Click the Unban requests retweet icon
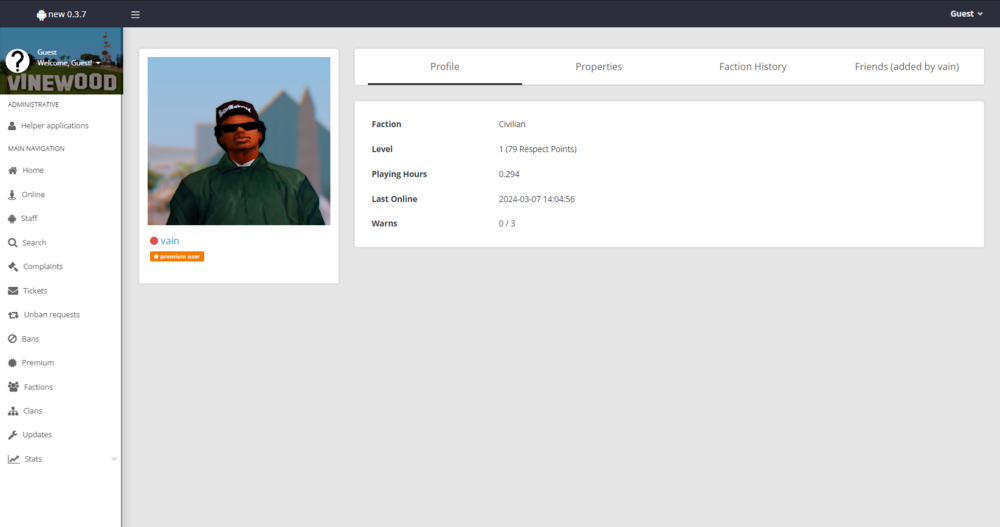This screenshot has width=1000, height=527. 13,315
